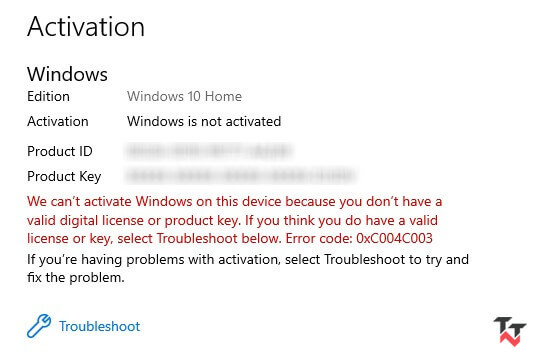The width and height of the screenshot is (540, 360).
Task: Click the Windows section heading
Action: 68,74
